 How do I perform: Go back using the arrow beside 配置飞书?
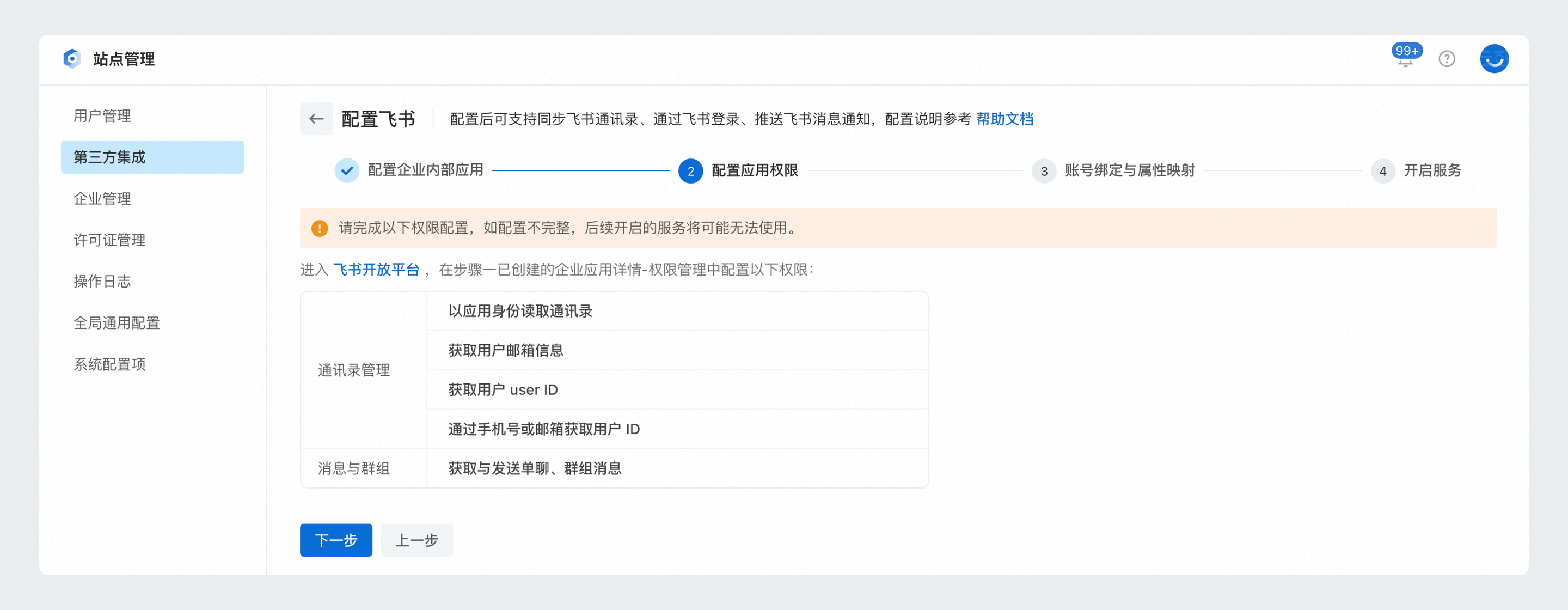(316, 119)
